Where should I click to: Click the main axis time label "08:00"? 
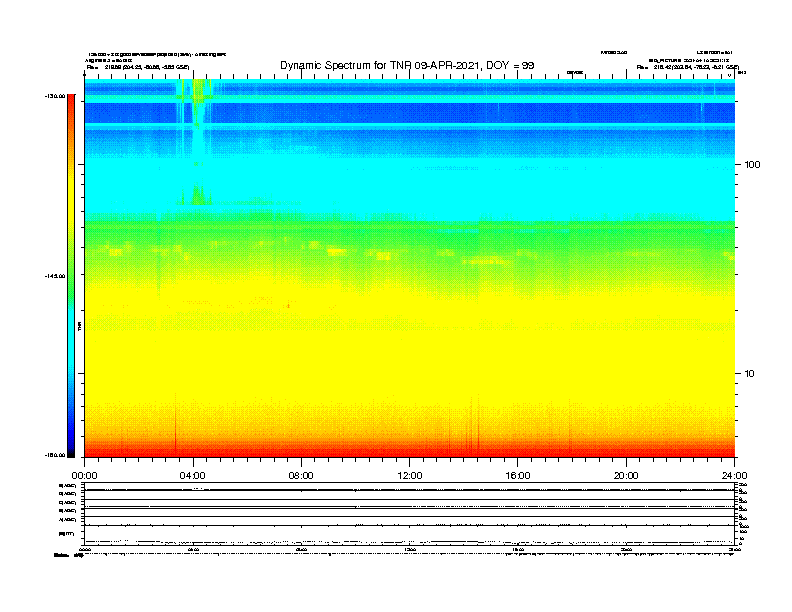coord(301,476)
